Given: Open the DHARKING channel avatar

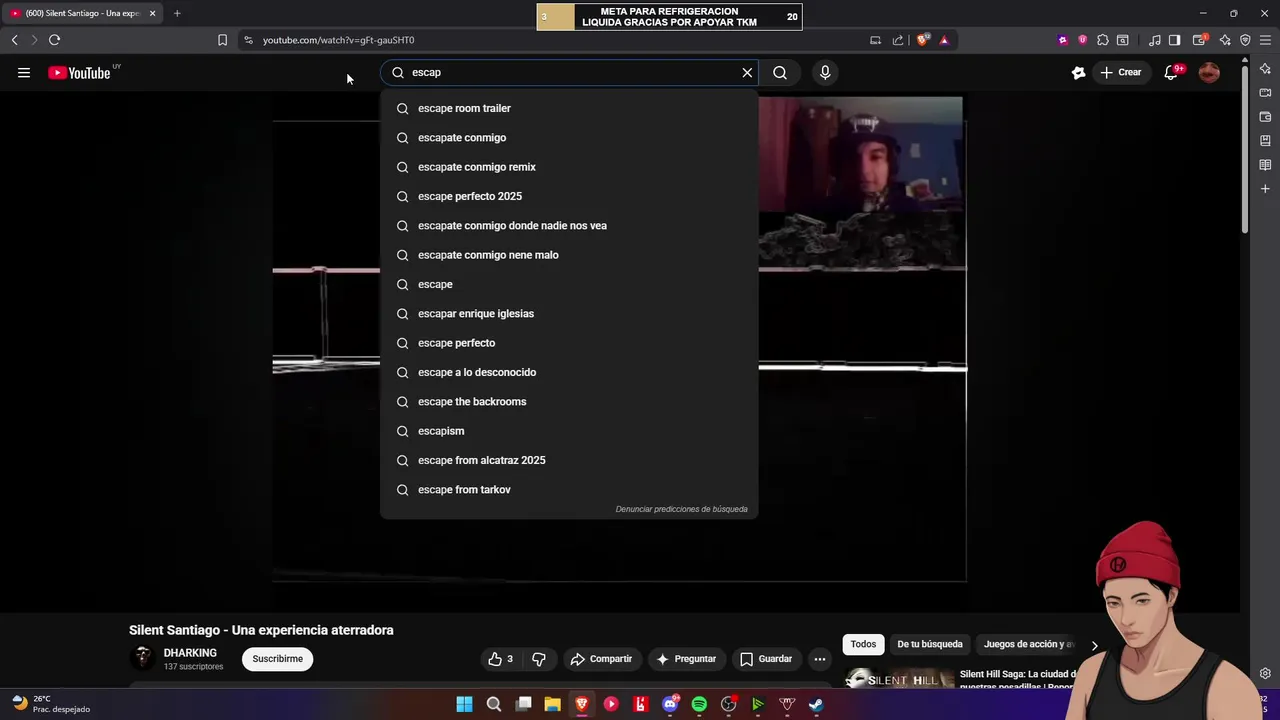Looking at the screenshot, I should point(143,658).
